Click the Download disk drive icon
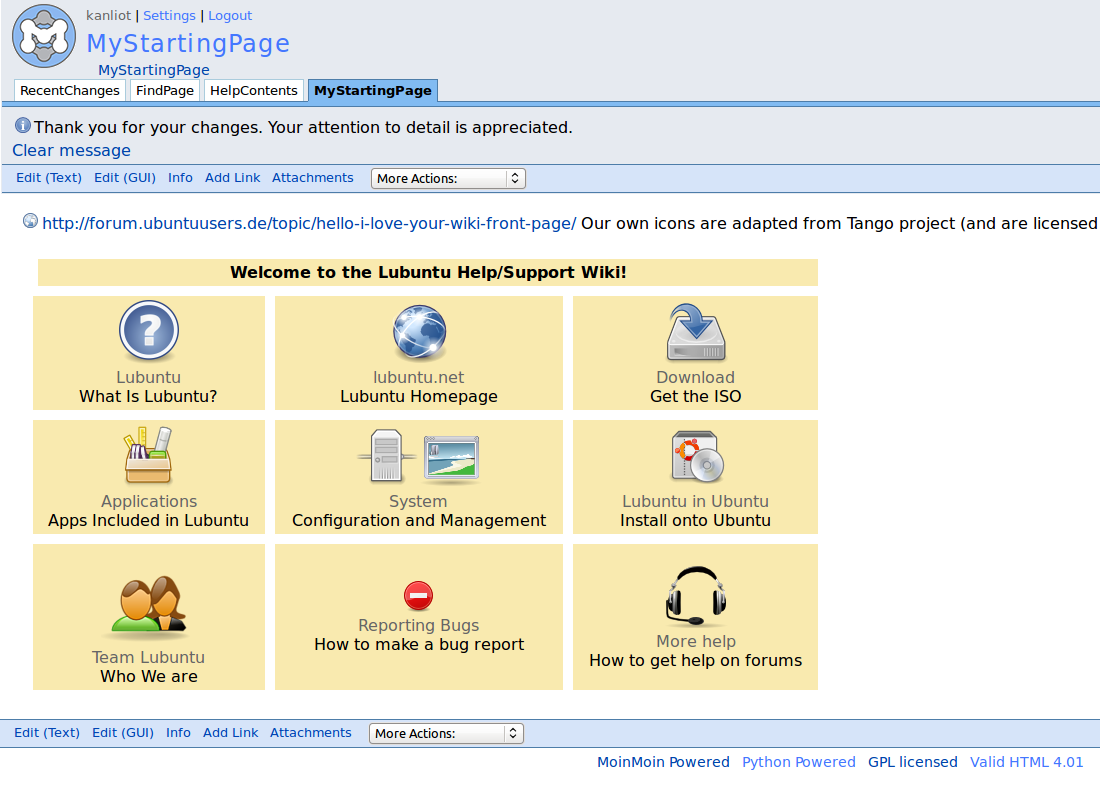Screen dimensions: 1100x787 pos(696,333)
